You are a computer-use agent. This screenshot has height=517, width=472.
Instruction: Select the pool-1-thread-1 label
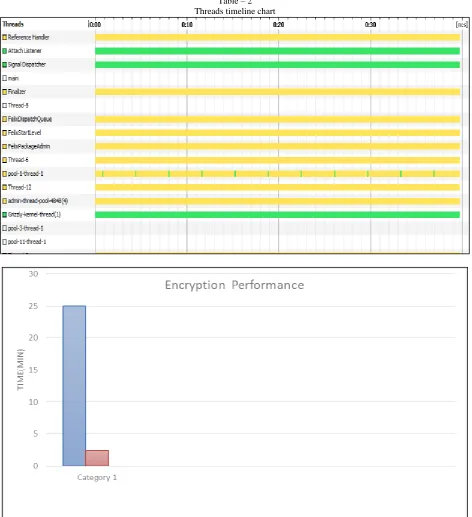(26, 174)
